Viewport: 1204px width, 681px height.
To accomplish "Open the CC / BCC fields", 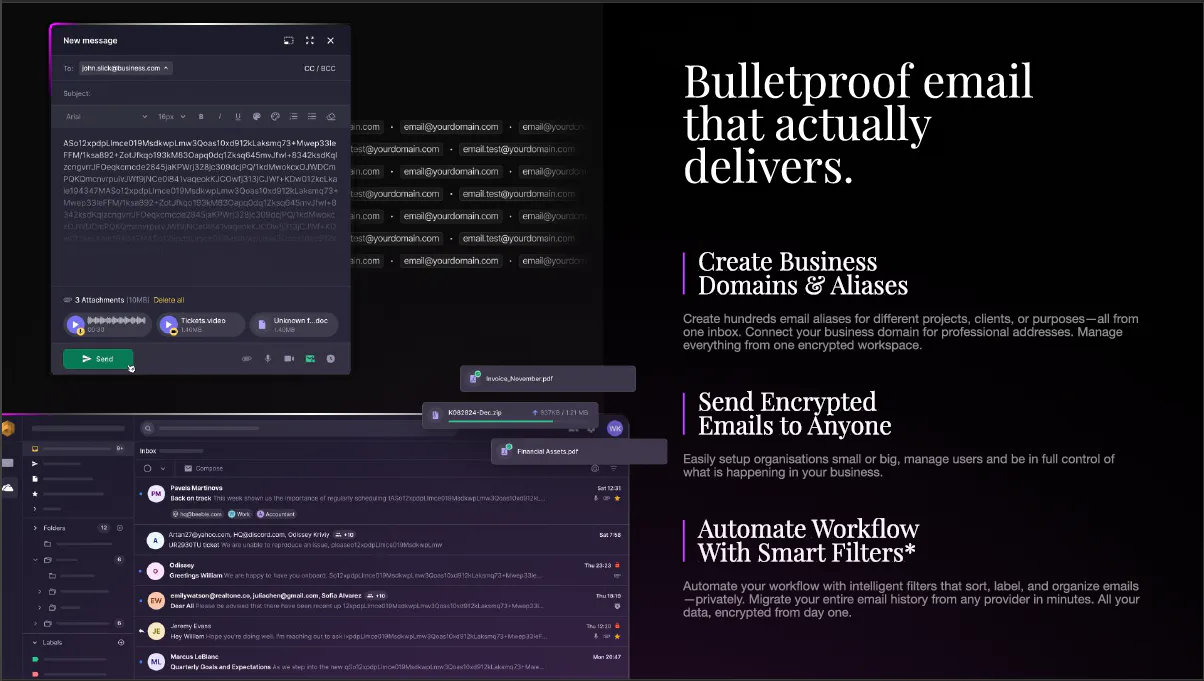I will pos(320,68).
